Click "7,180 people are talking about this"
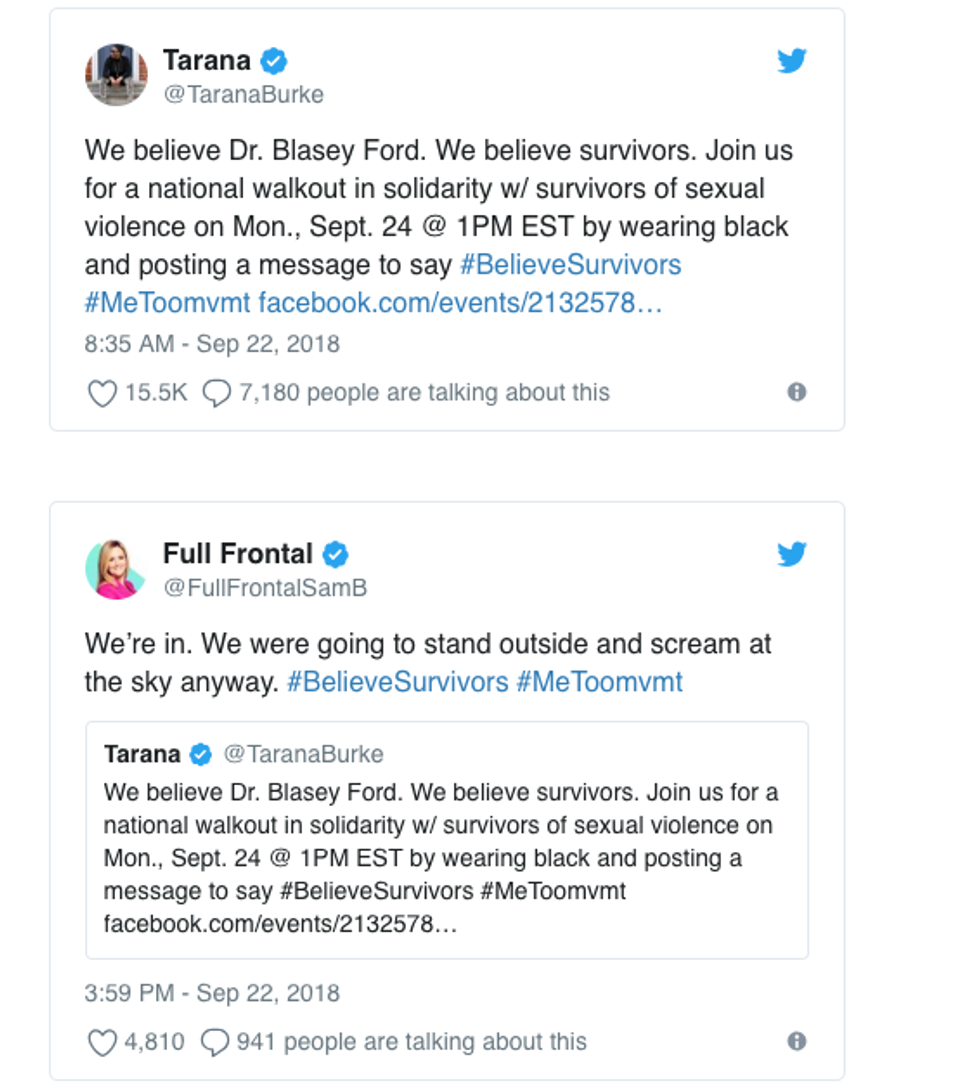Viewport: 980px width, 1084px height. coord(424,393)
